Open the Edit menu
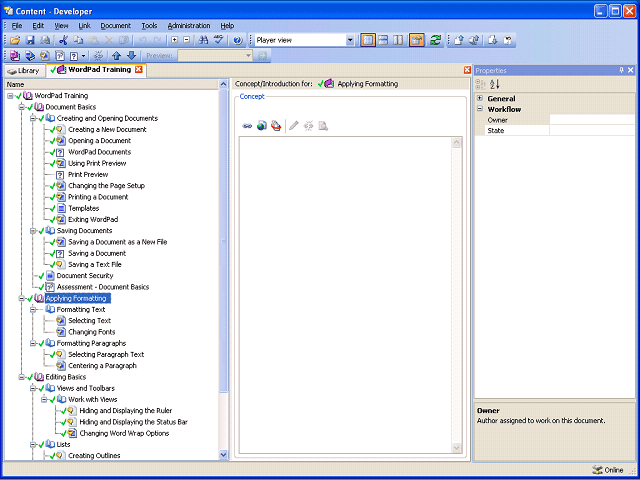 click(38, 26)
